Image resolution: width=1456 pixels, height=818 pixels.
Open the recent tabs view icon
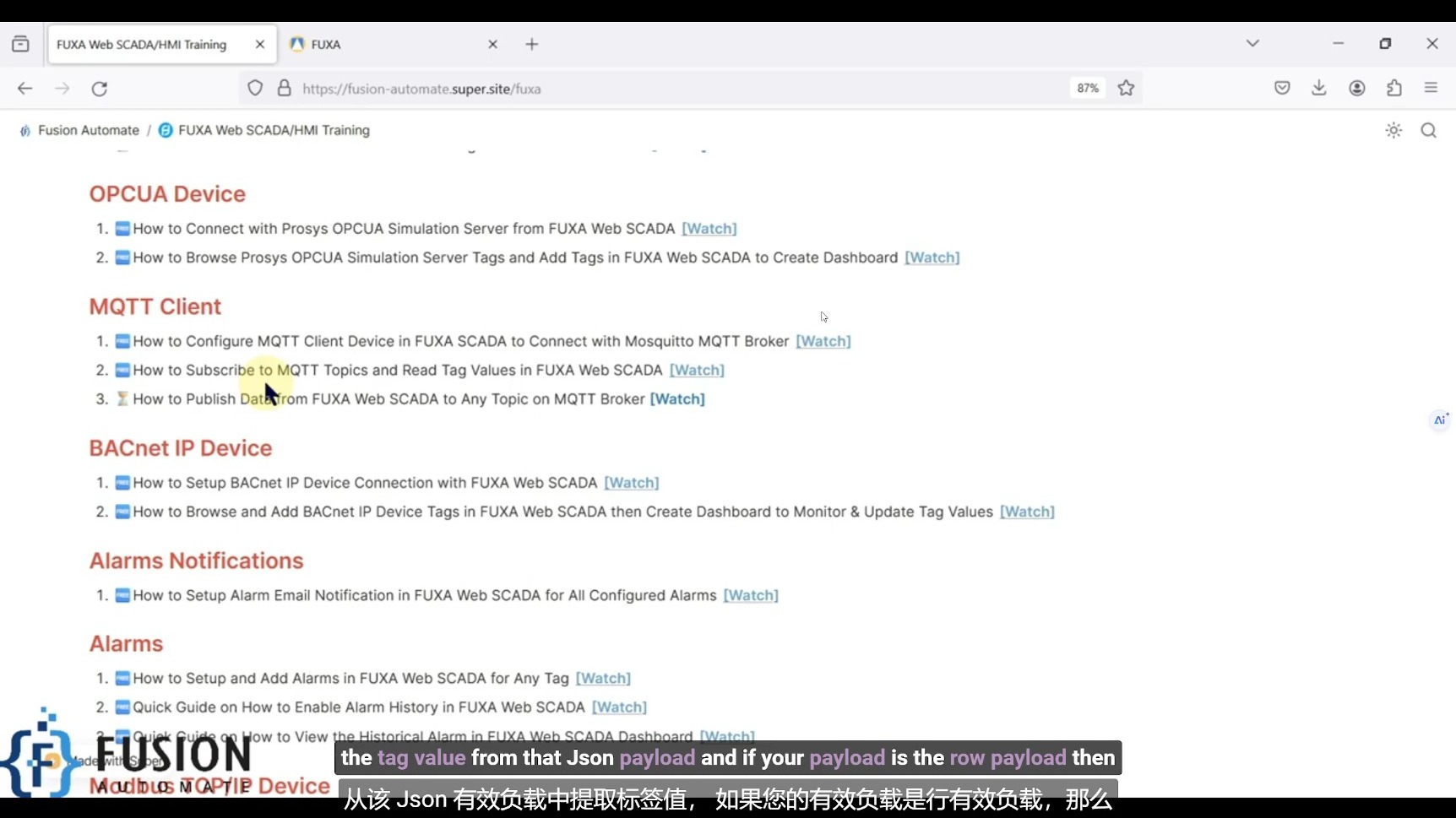click(x=20, y=44)
